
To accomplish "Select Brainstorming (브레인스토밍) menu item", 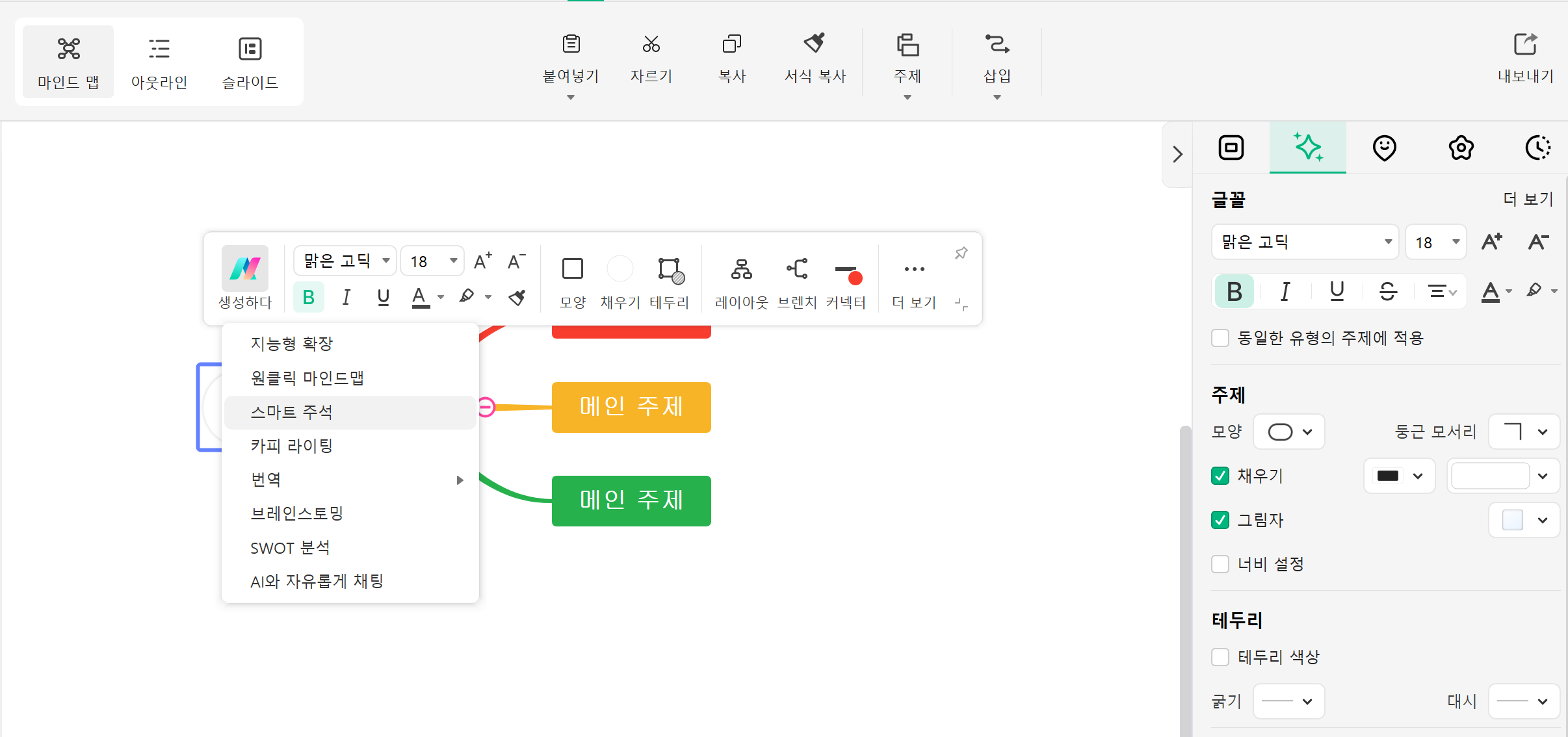I will [350, 513].
